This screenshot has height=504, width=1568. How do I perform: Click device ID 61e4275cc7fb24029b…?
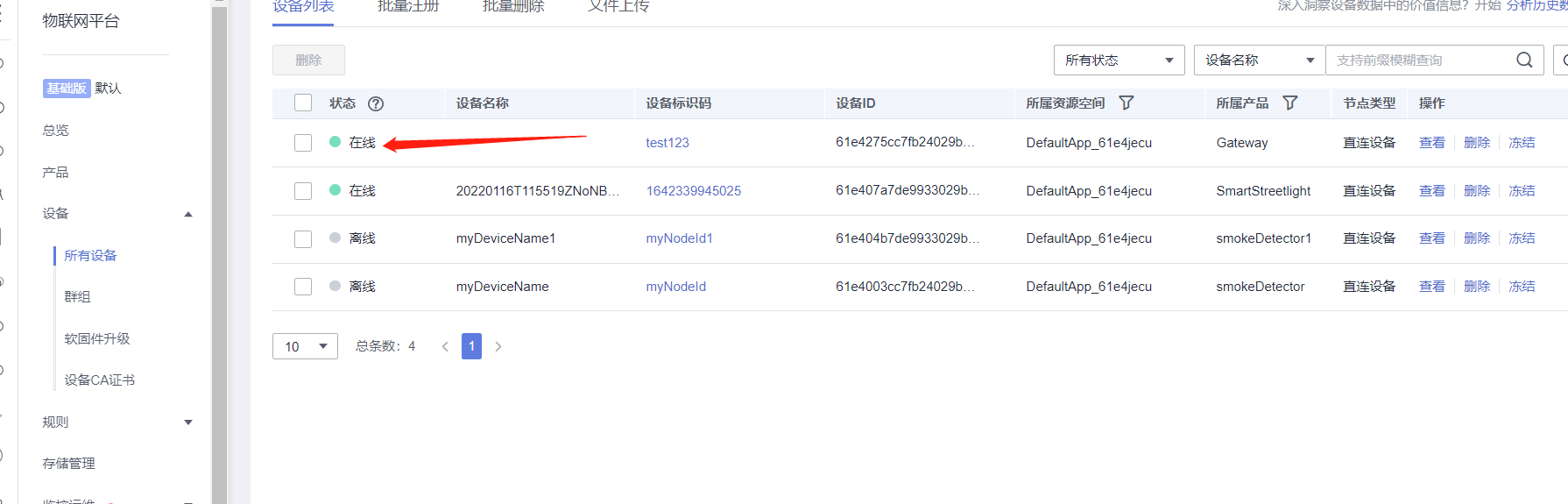point(905,142)
